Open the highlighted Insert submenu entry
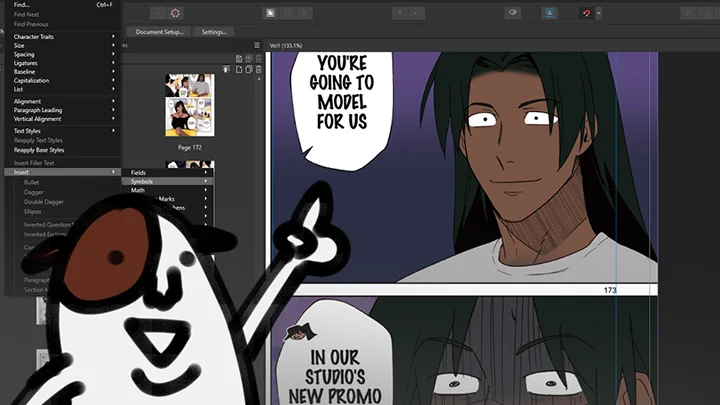Viewport: 720px width, 405px height. click(63, 172)
